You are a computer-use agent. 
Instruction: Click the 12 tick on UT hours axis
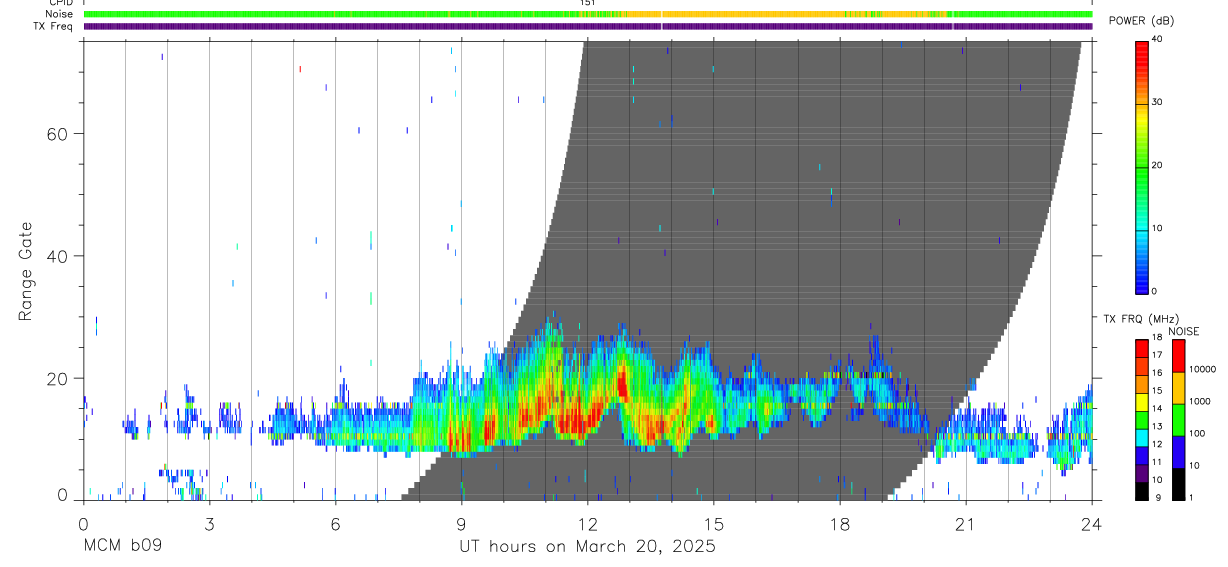click(587, 523)
